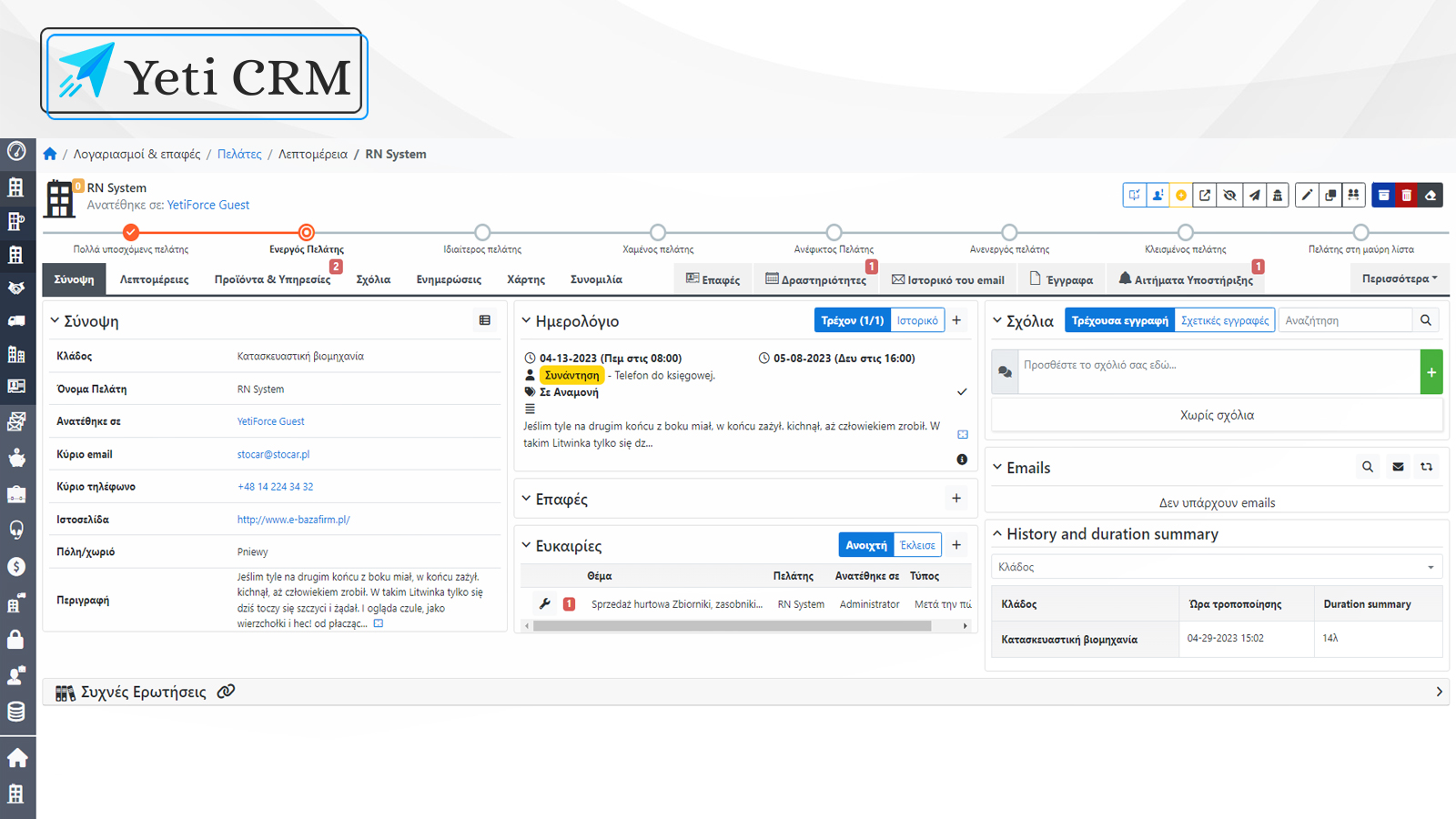Screen dimensions: 1456x819
Task: Open calendar event info circle icon
Action: point(962,460)
